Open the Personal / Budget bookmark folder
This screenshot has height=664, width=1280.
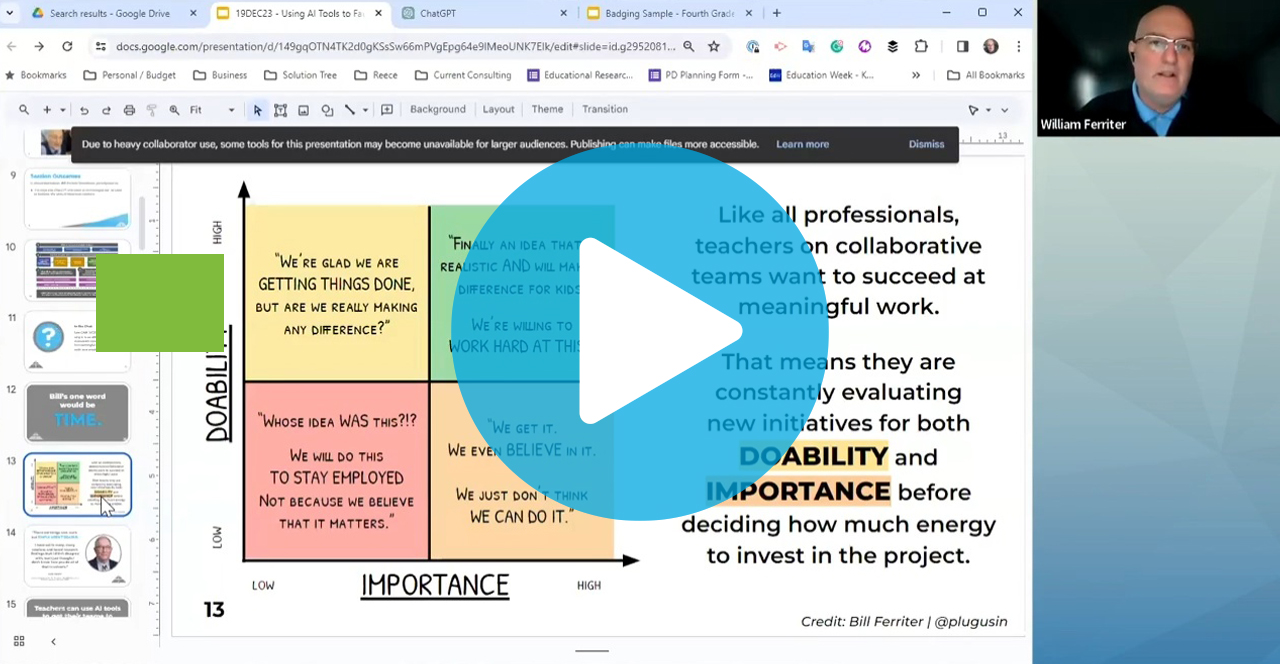(x=129, y=75)
